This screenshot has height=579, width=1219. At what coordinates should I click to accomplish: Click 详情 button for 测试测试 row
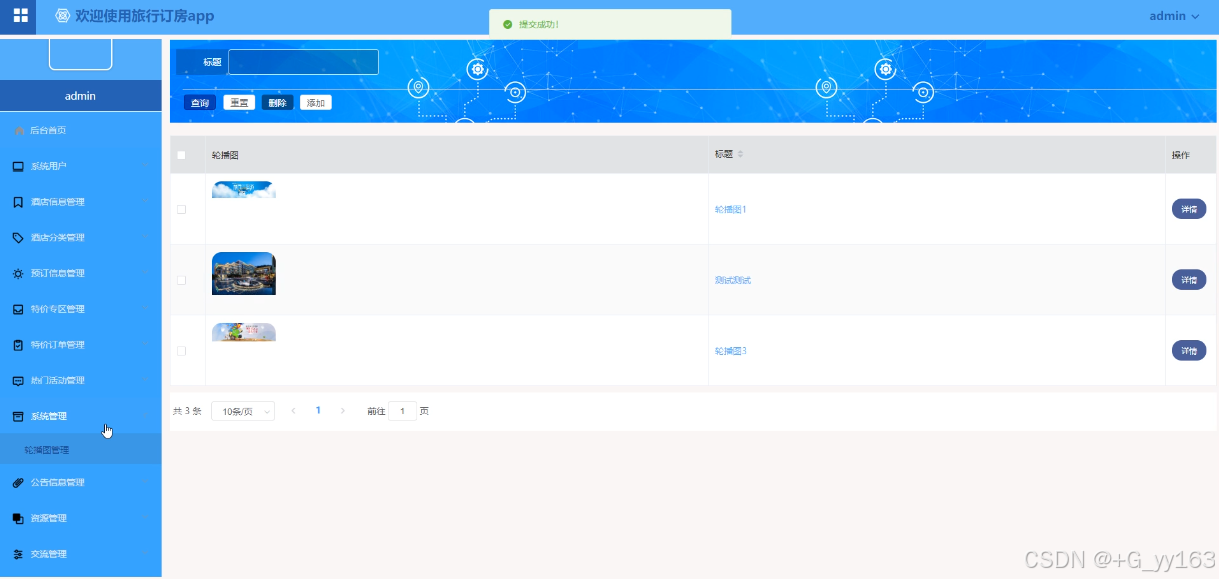(x=1189, y=280)
